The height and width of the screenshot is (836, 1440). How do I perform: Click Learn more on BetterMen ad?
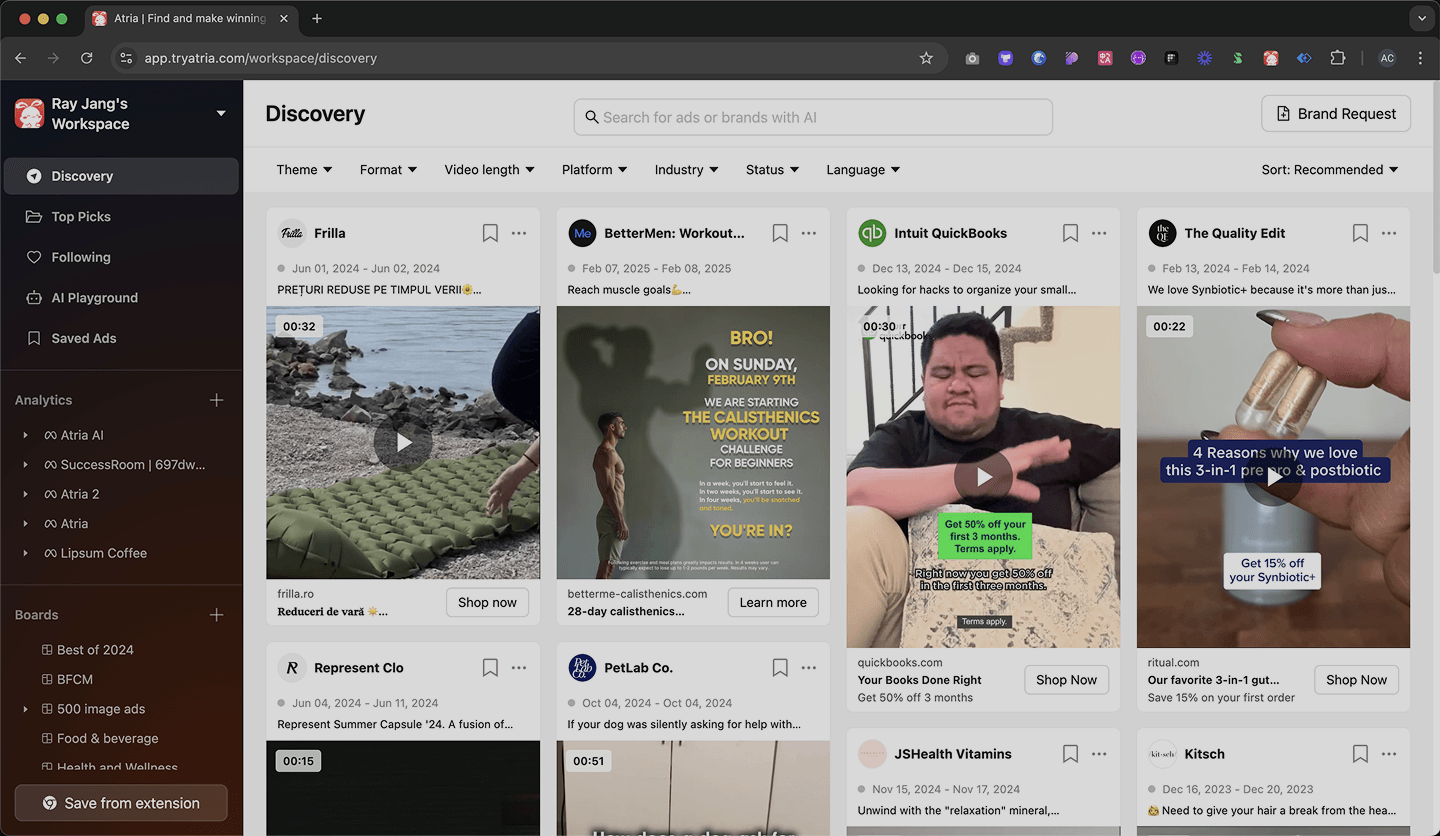click(773, 603)
